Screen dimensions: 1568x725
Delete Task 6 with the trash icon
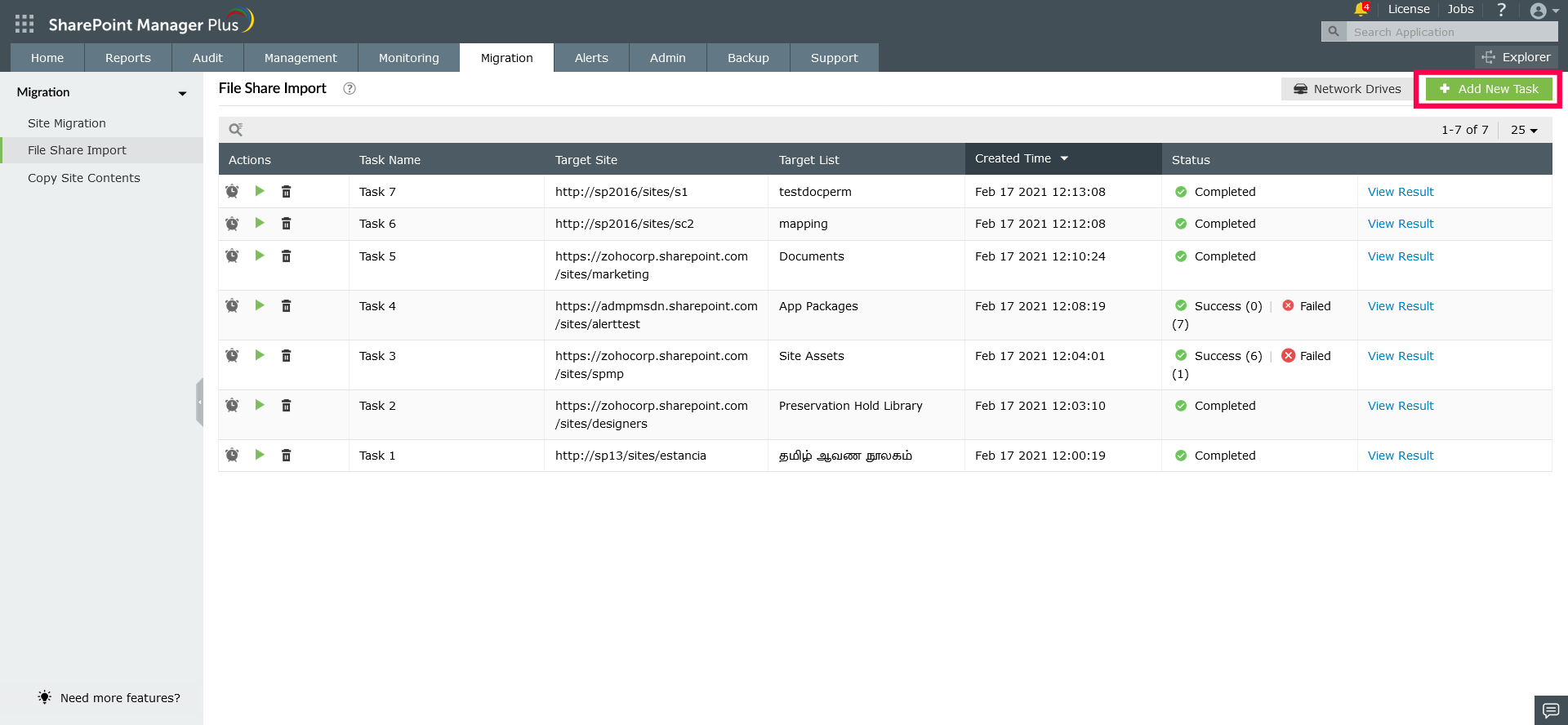coord(287,223)
